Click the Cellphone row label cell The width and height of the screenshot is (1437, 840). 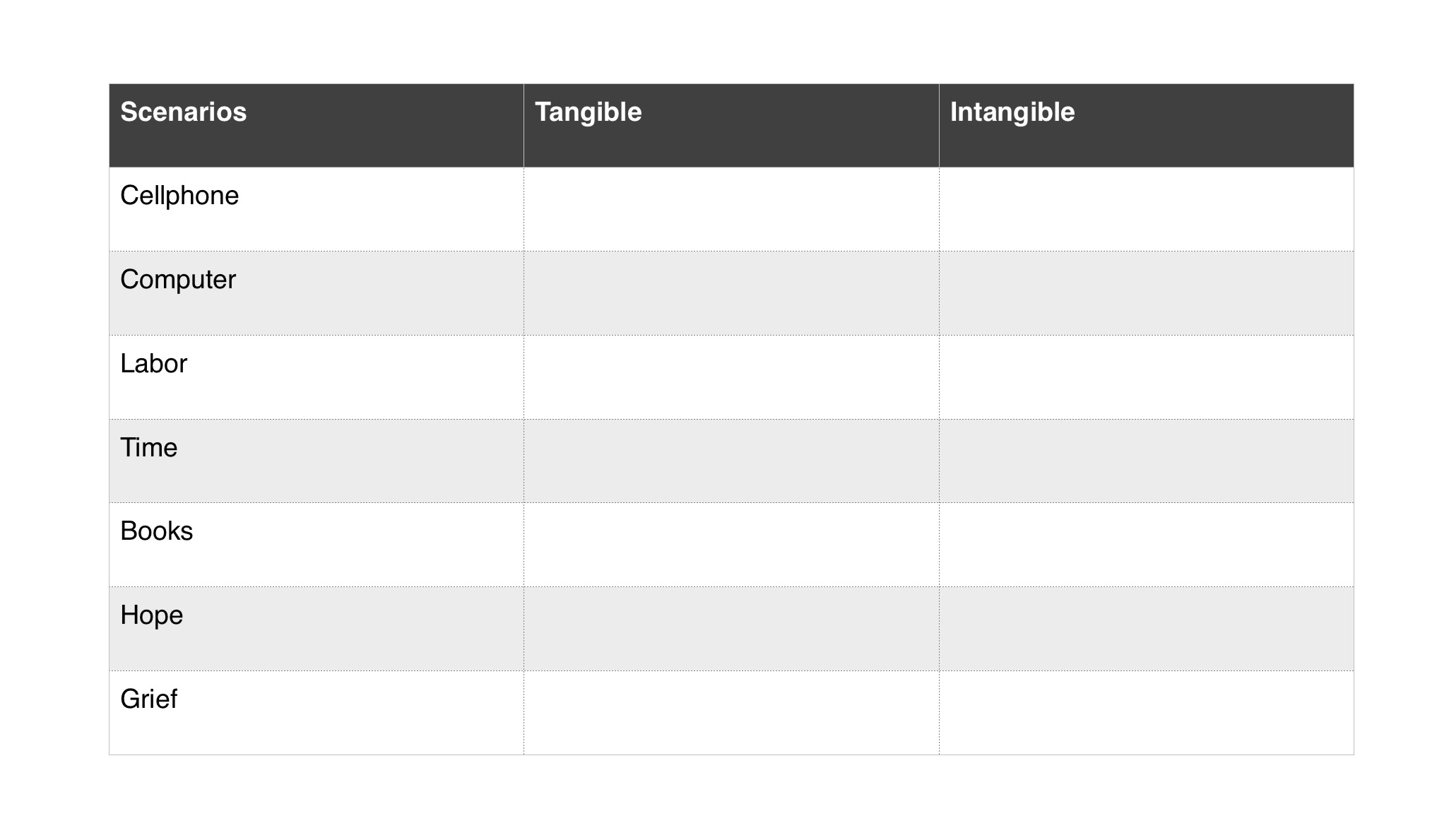coord(316,209)
